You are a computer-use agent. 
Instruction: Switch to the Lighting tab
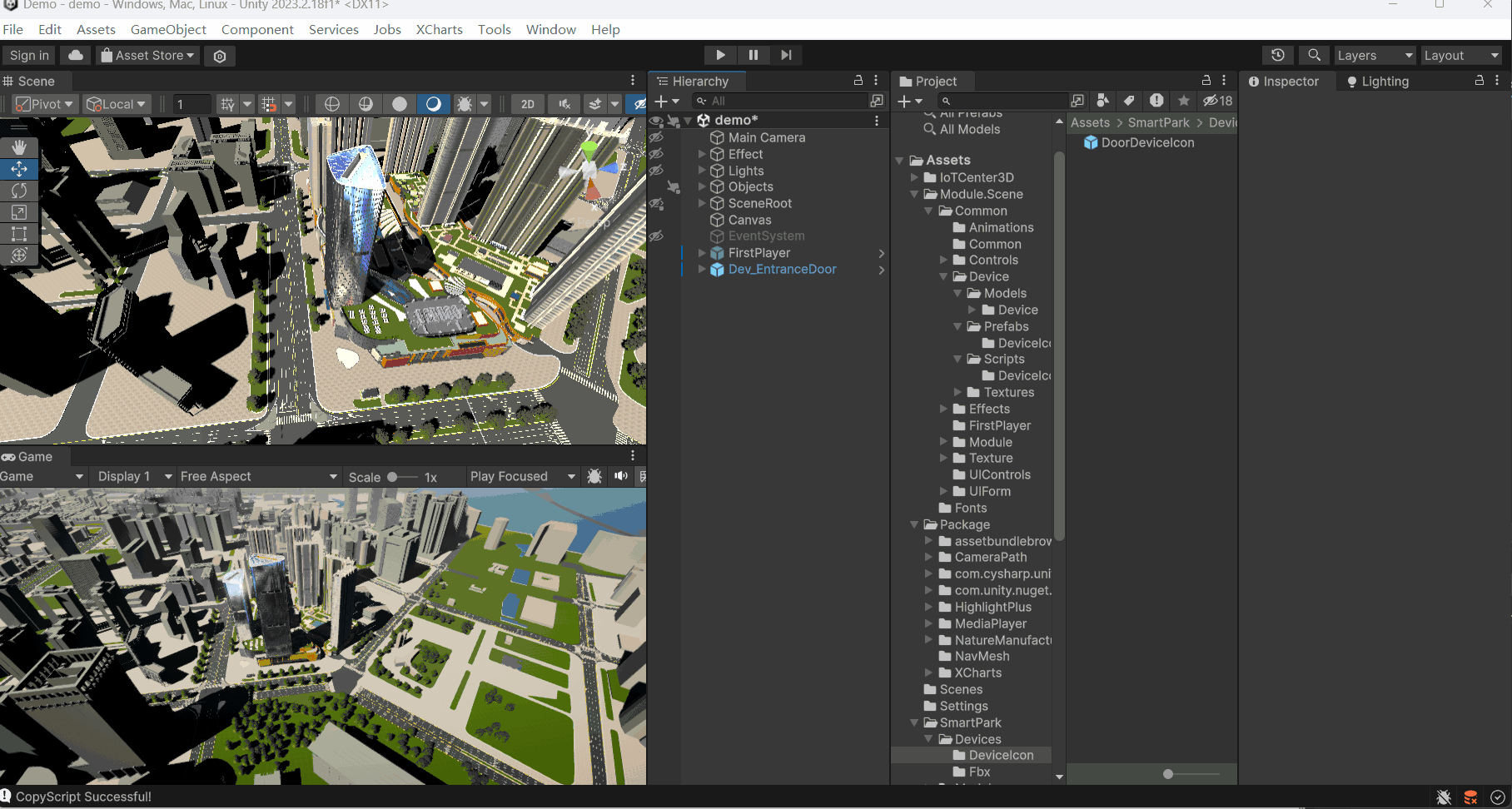point(1377,82)
